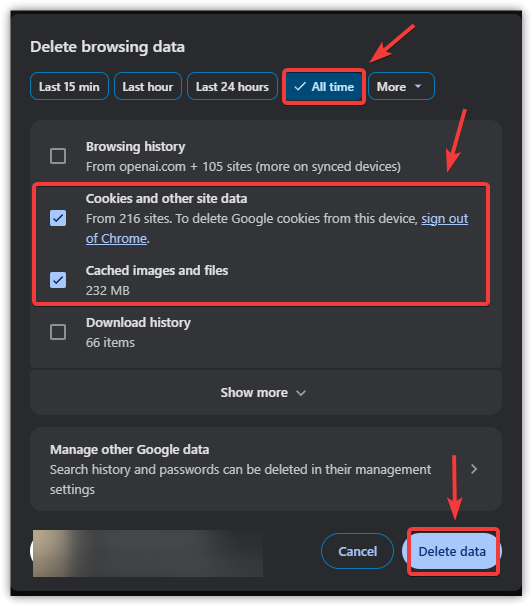This screenshot has height=606, width=532.
Task: Click the Cached images and files label
Action: [x=157, y=271]
